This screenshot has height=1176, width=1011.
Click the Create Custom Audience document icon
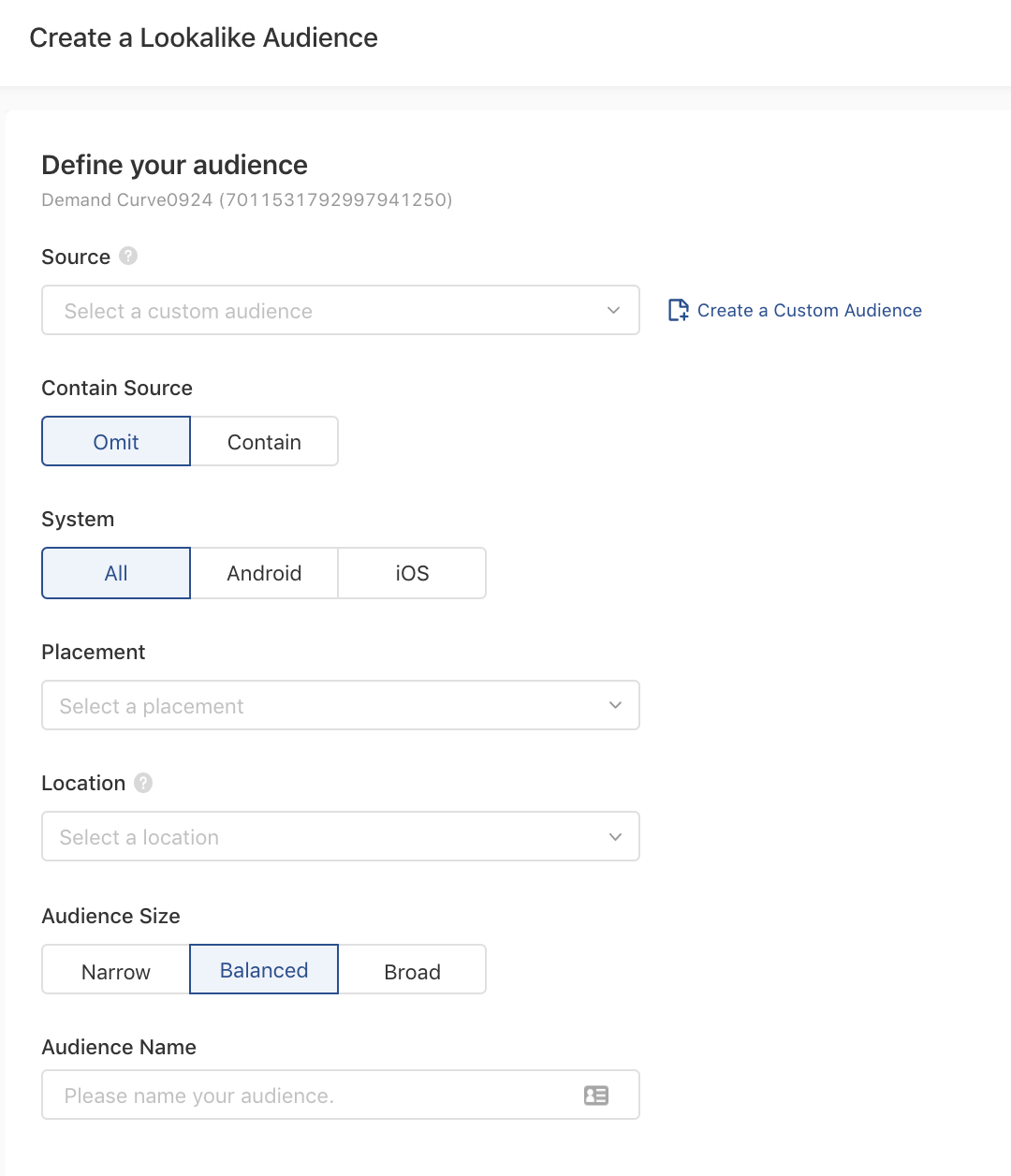tap(679, 311)
